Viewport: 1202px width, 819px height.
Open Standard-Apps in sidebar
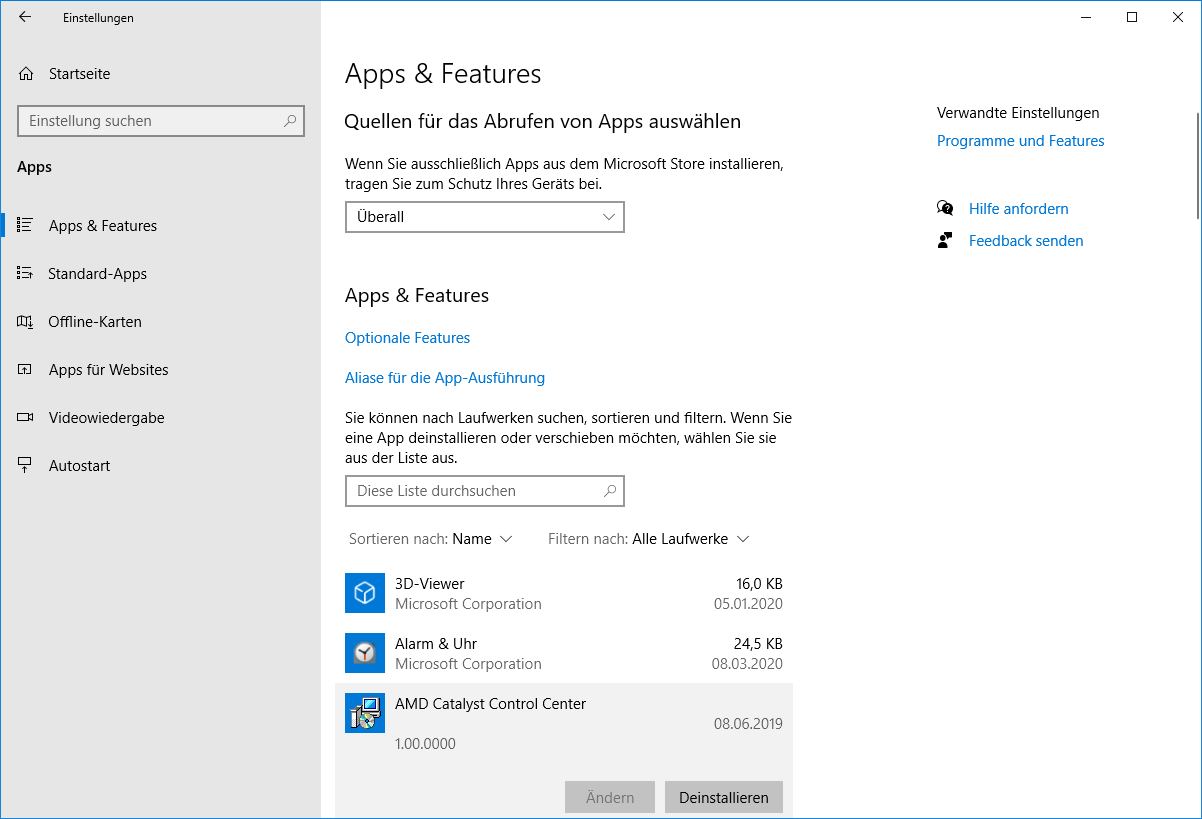click(160, 274)
